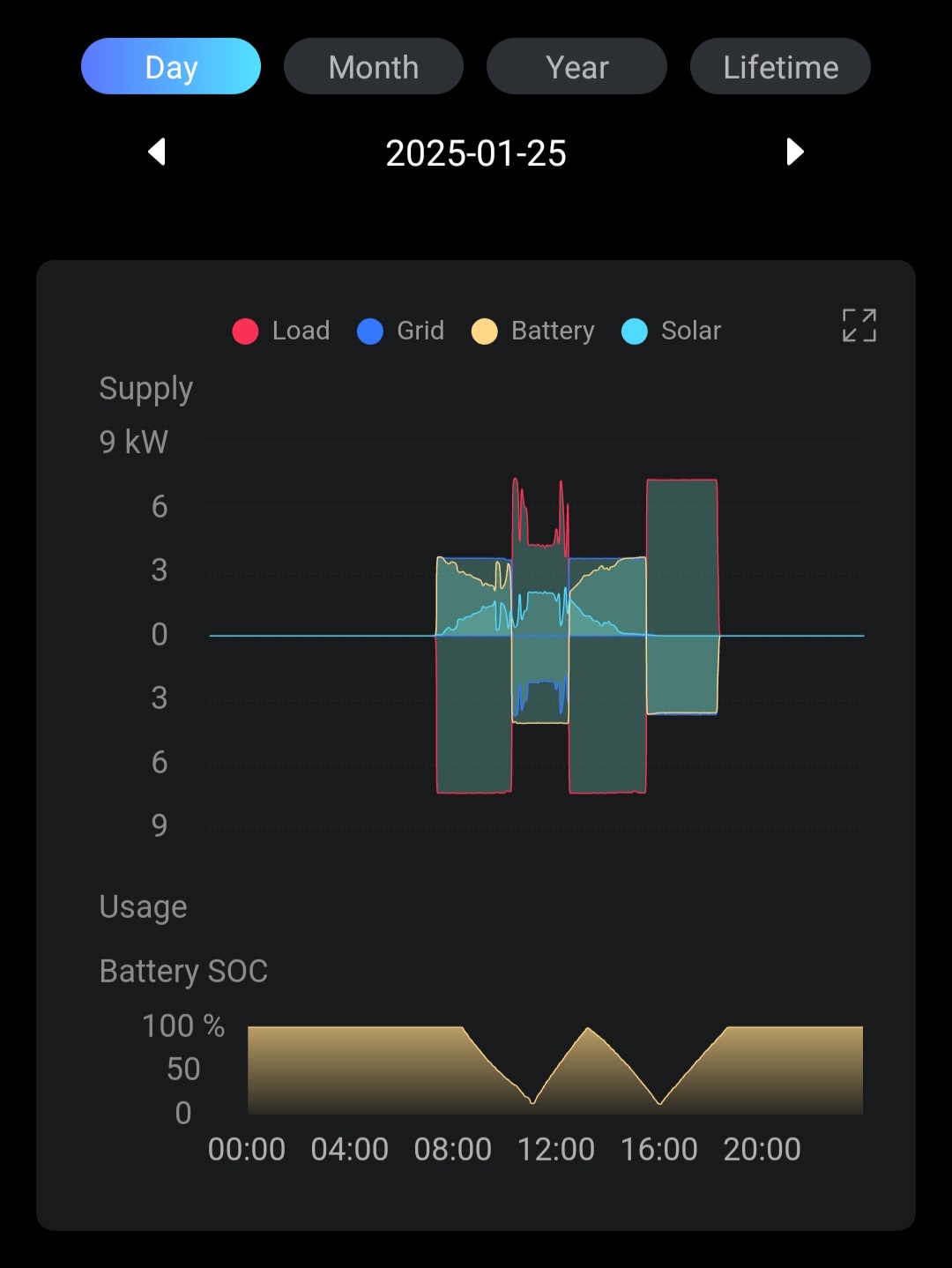Toggle the Grid series label
The image size is (952, 1268).
(x=420, y=331)
